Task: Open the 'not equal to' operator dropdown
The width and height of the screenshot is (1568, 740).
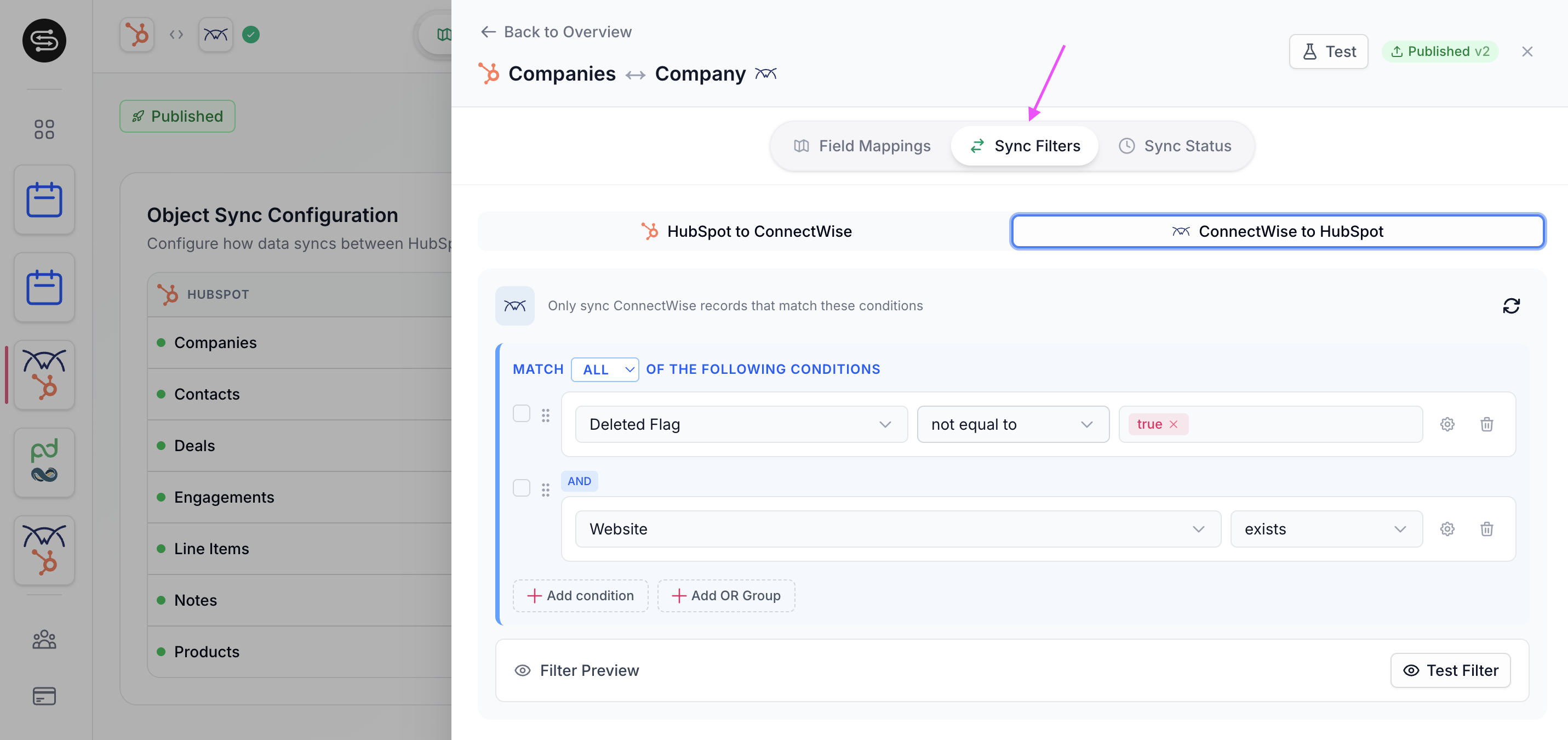Action: 1013,424
